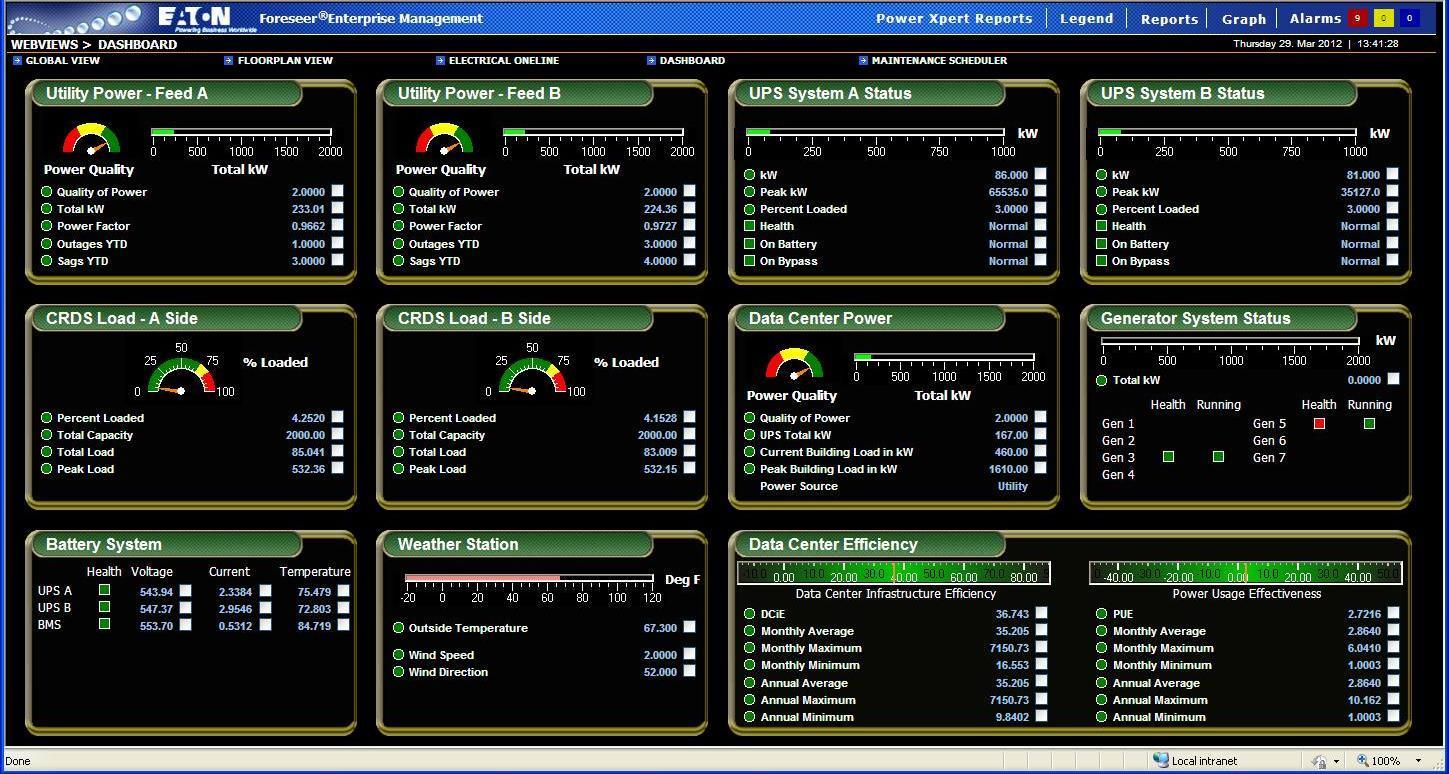The height and width of the screenshot is (774, 1449).
Task: Click the yellow warning alarms counter
Action: pos(1383,18)
